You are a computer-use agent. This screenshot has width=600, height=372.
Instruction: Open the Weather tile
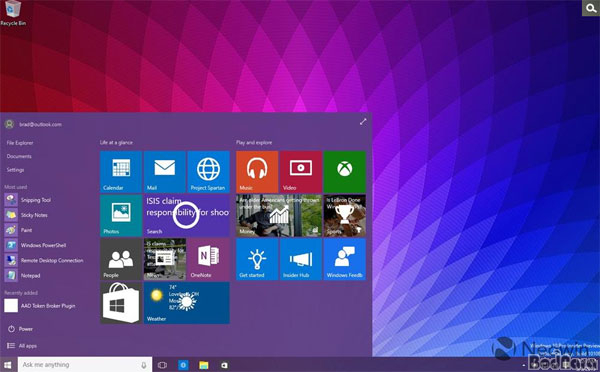coord(187,303)
